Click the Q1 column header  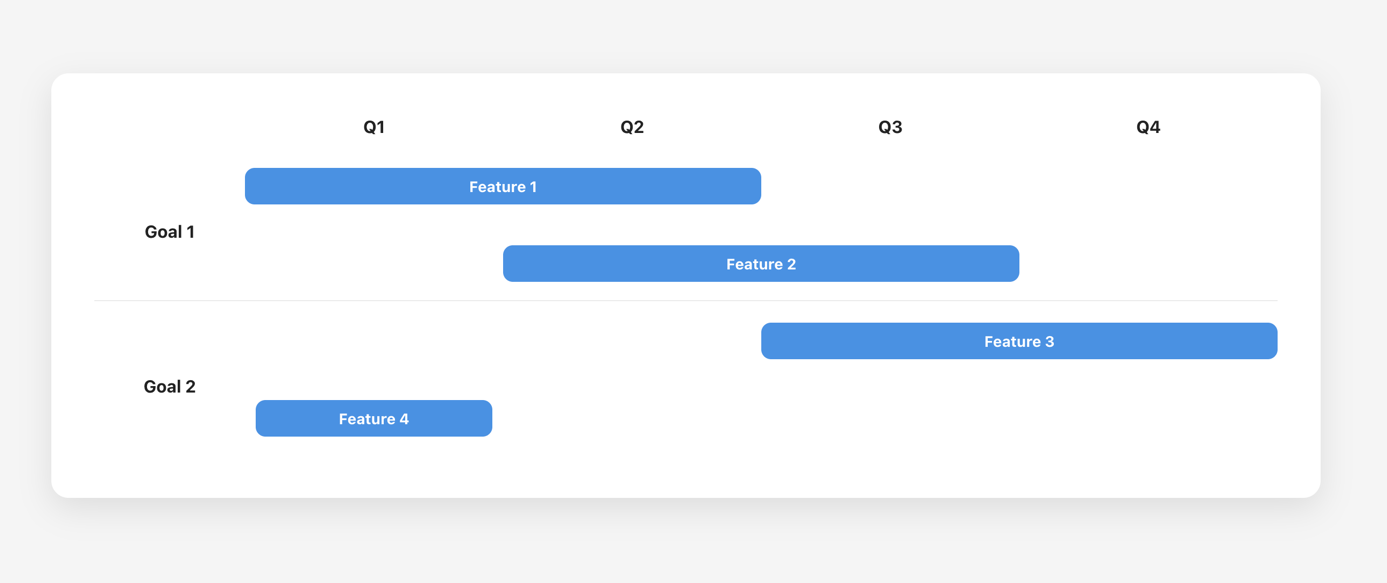(x=374, y=127)
